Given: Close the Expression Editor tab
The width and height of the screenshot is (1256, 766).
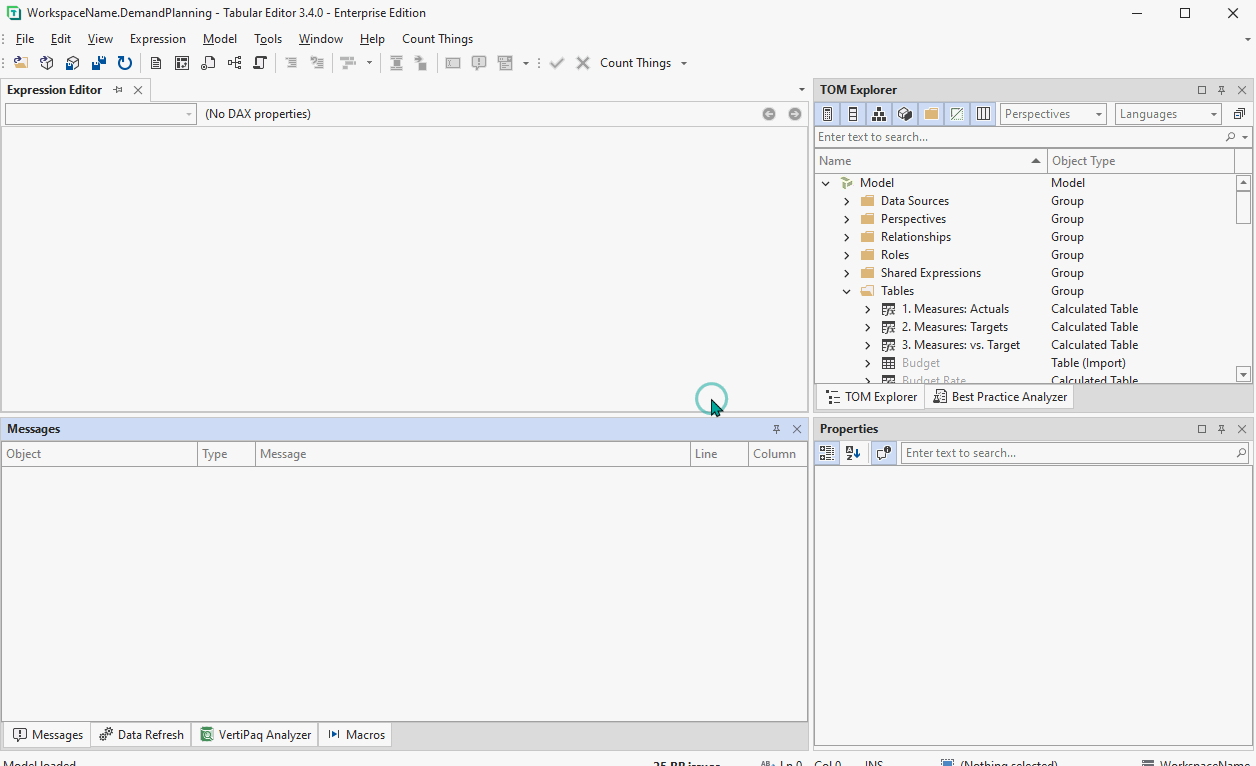Looking at the screenshot, I should pyautogui.click(x=138, y=90).
